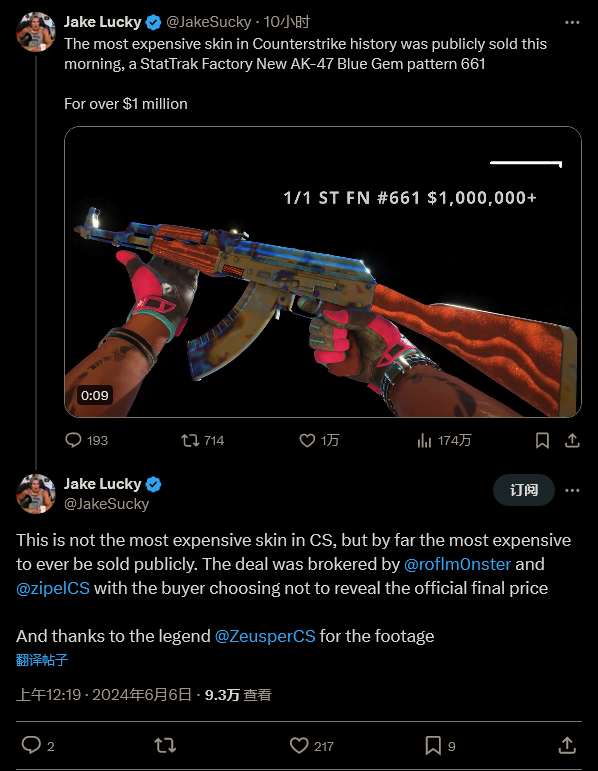Repost the first tweet with 714 reposts
The width and height of the screenshot is (598, 771).
point(190,440)
